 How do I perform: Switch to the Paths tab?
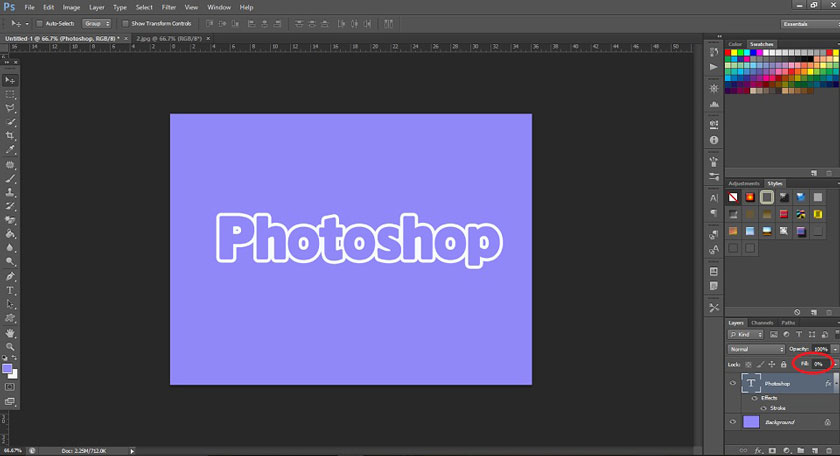coord(788,323)
